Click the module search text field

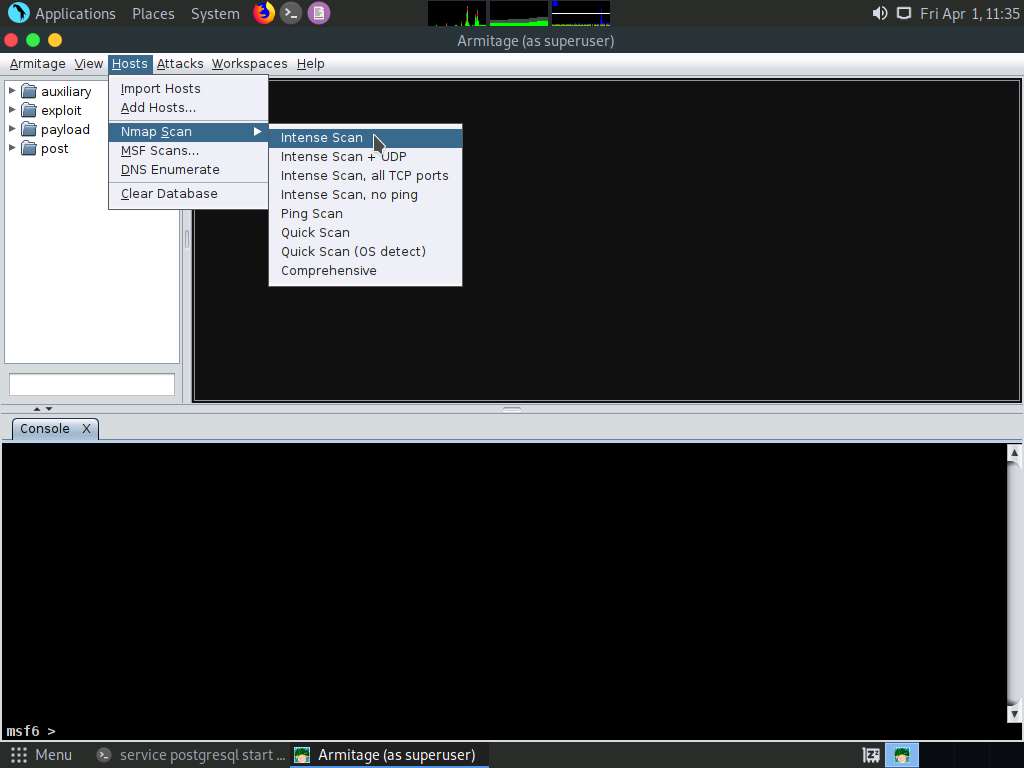pos(92,384)
